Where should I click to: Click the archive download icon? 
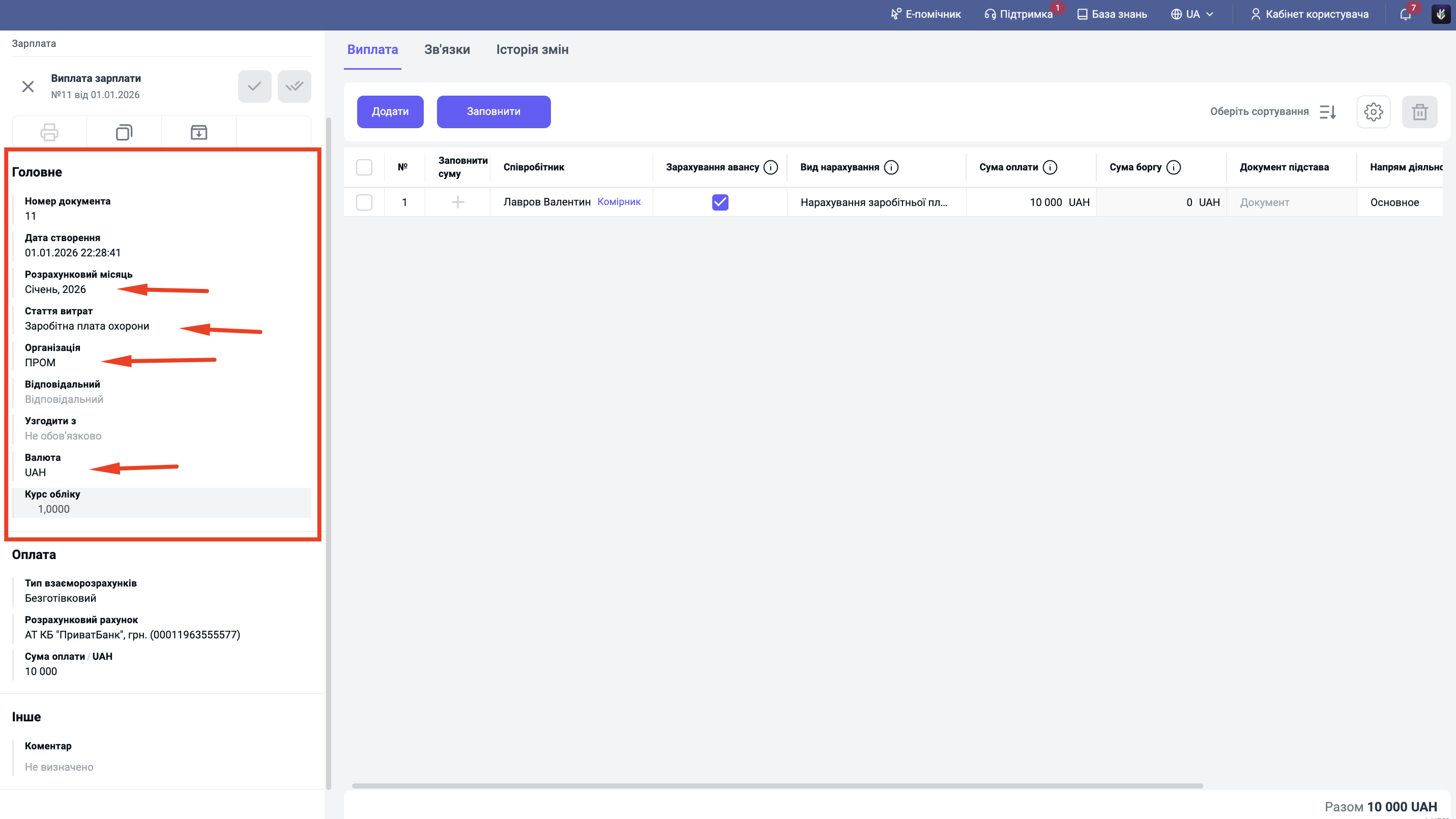[198, 132]
